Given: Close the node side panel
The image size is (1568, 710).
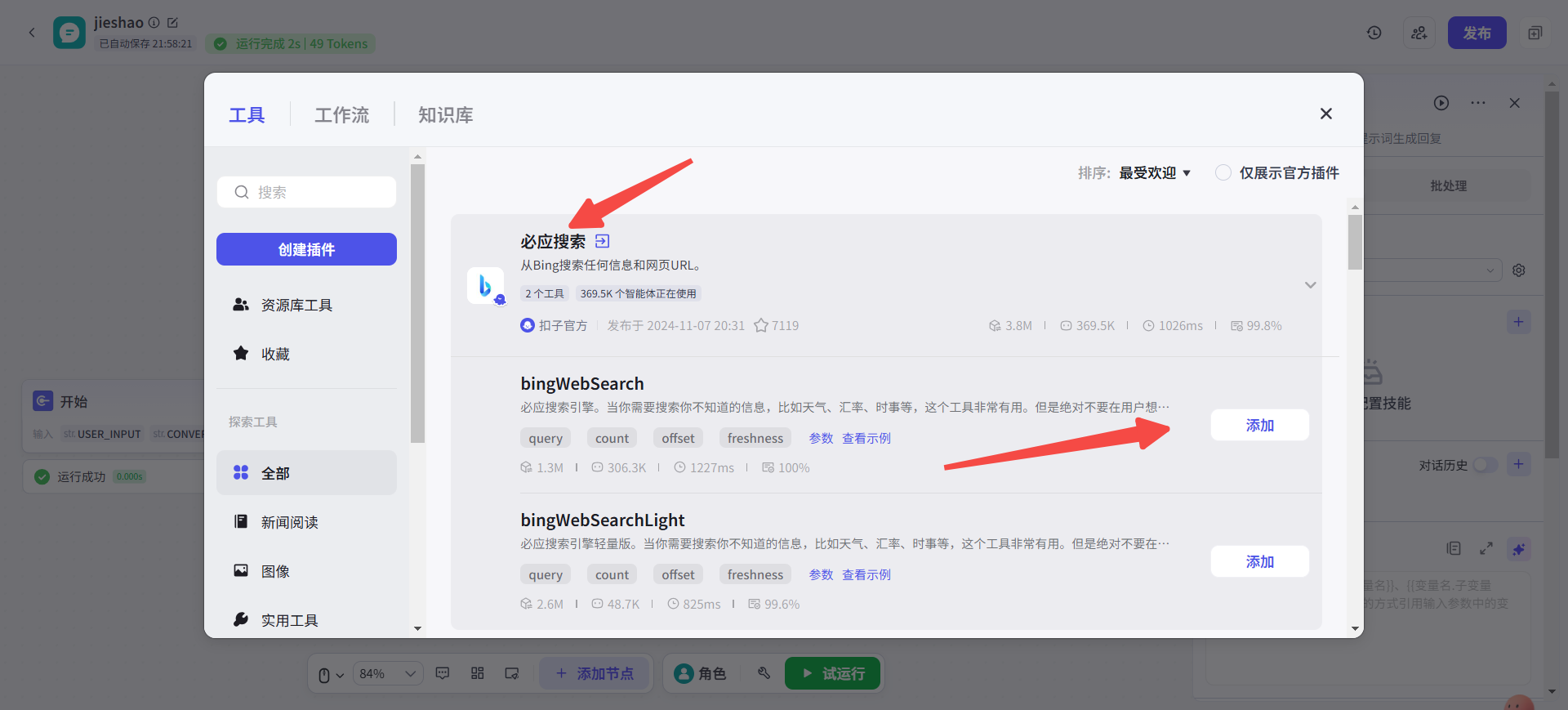Looking at the screenshot, I should [x=1515, y=103].
